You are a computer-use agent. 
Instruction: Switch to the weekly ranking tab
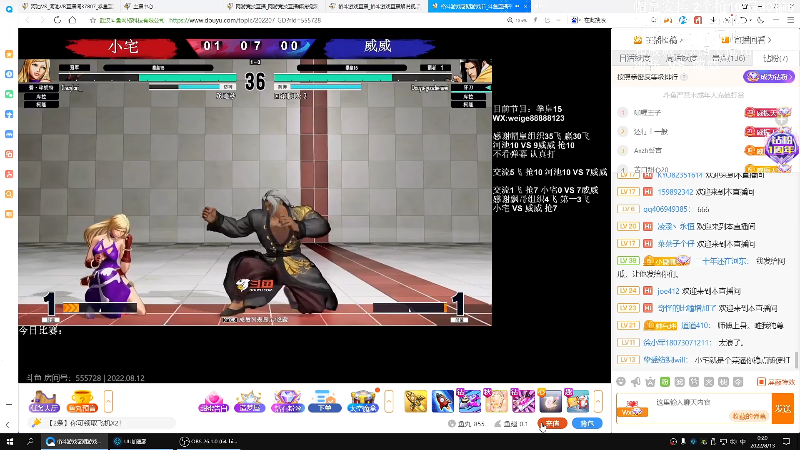681,59
